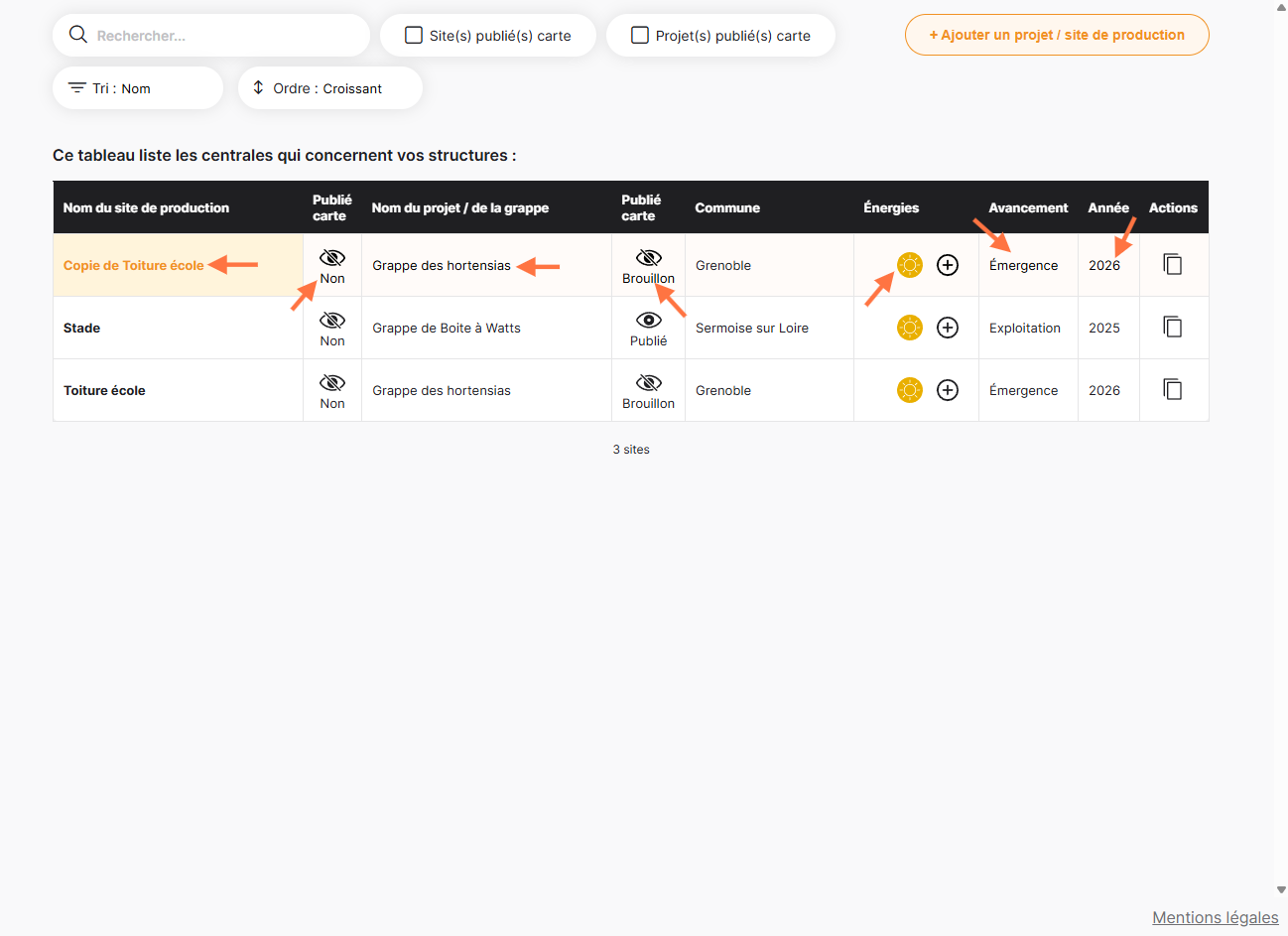Click the Avancement column header

1028,207
